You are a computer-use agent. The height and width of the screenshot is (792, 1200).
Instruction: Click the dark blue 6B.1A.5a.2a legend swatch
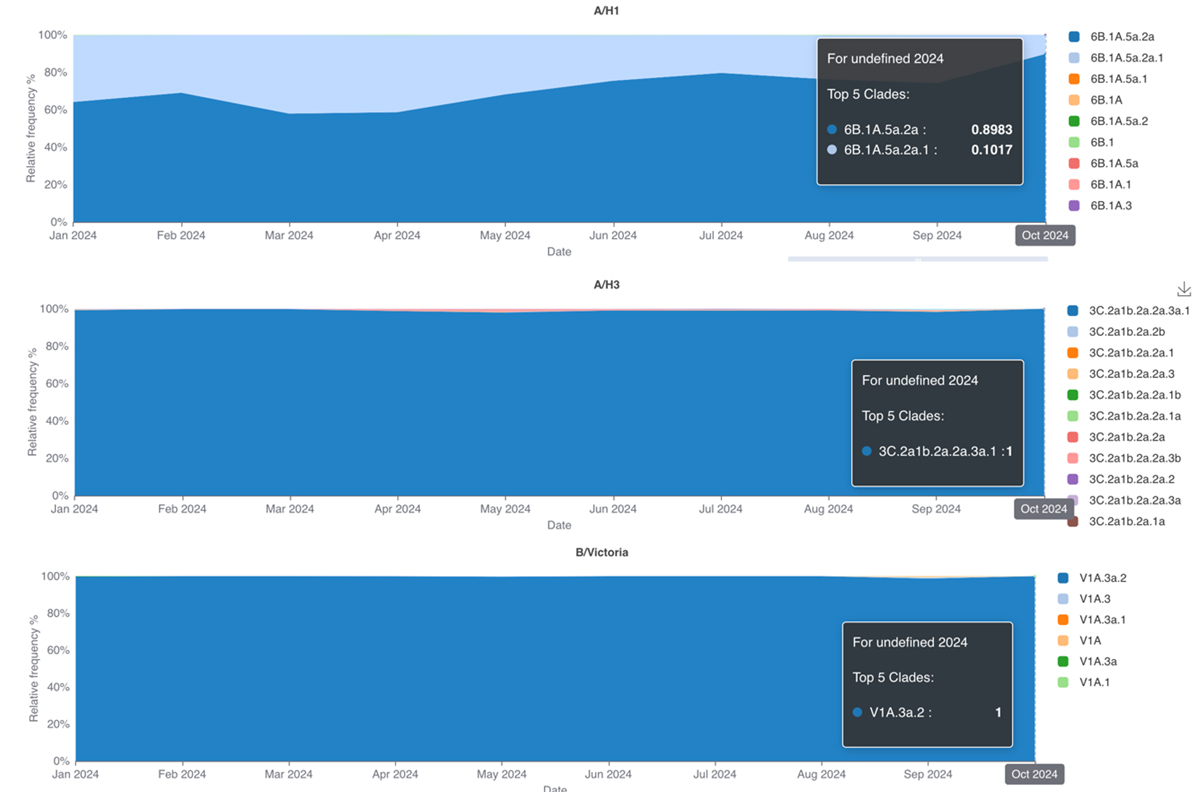[1074, 37]
